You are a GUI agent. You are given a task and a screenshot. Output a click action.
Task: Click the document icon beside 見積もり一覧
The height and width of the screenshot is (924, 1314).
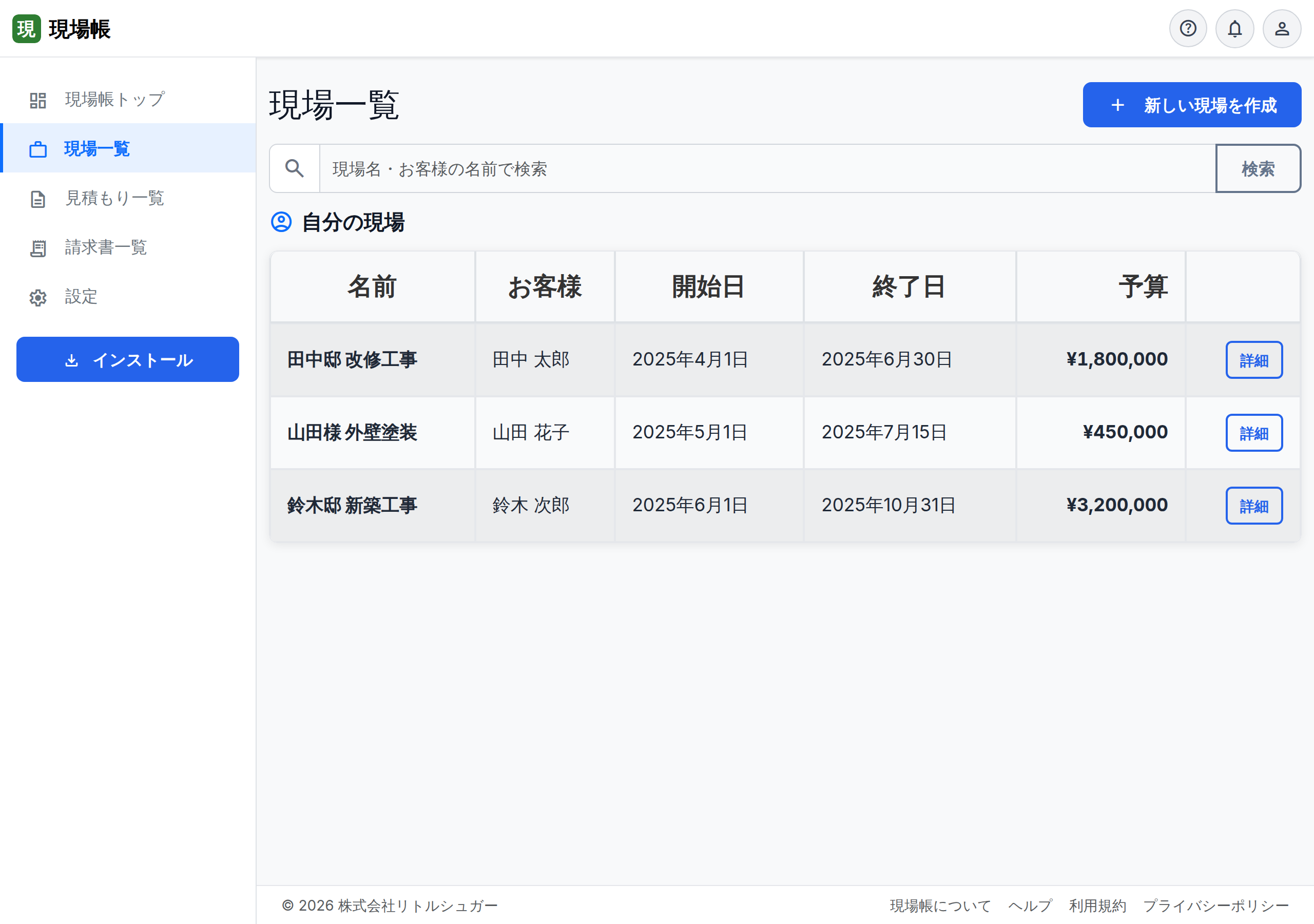click(x=38, y=199)
